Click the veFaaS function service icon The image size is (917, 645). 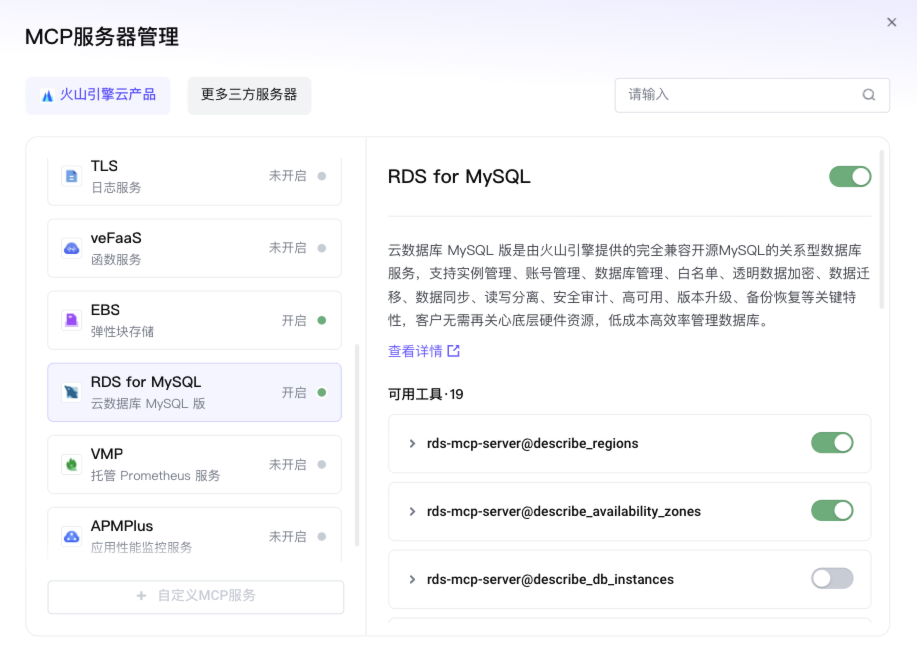[x=71, y=248]
